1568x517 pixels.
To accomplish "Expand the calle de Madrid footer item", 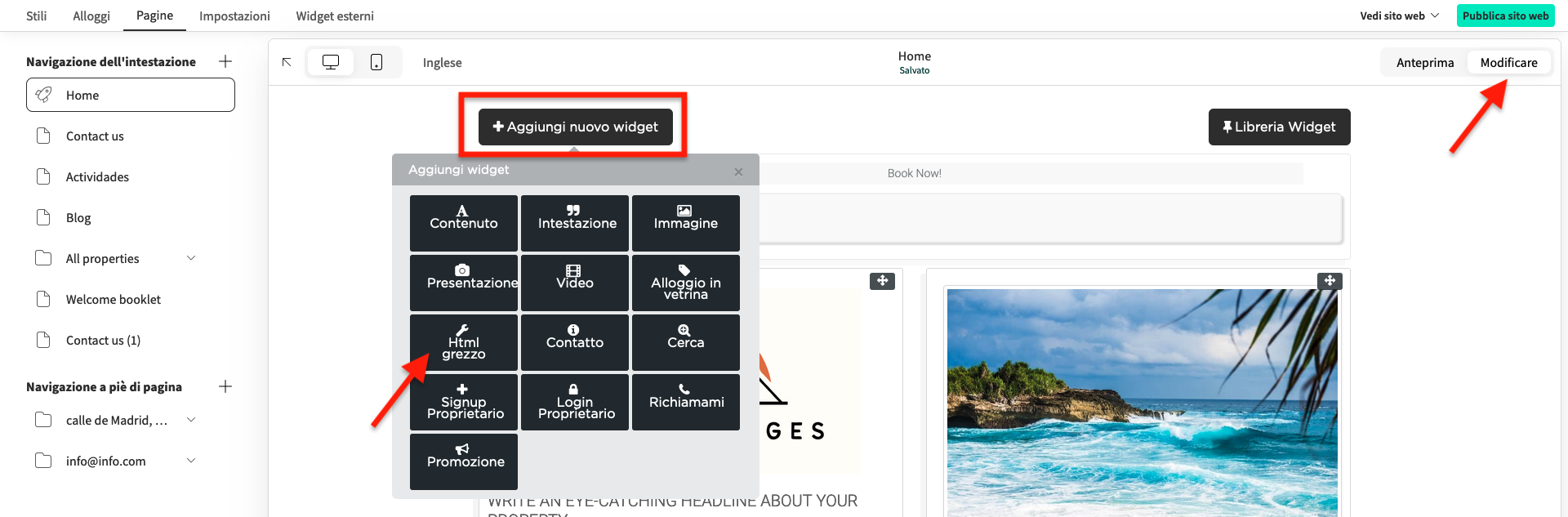I will (x=191, y=420).
